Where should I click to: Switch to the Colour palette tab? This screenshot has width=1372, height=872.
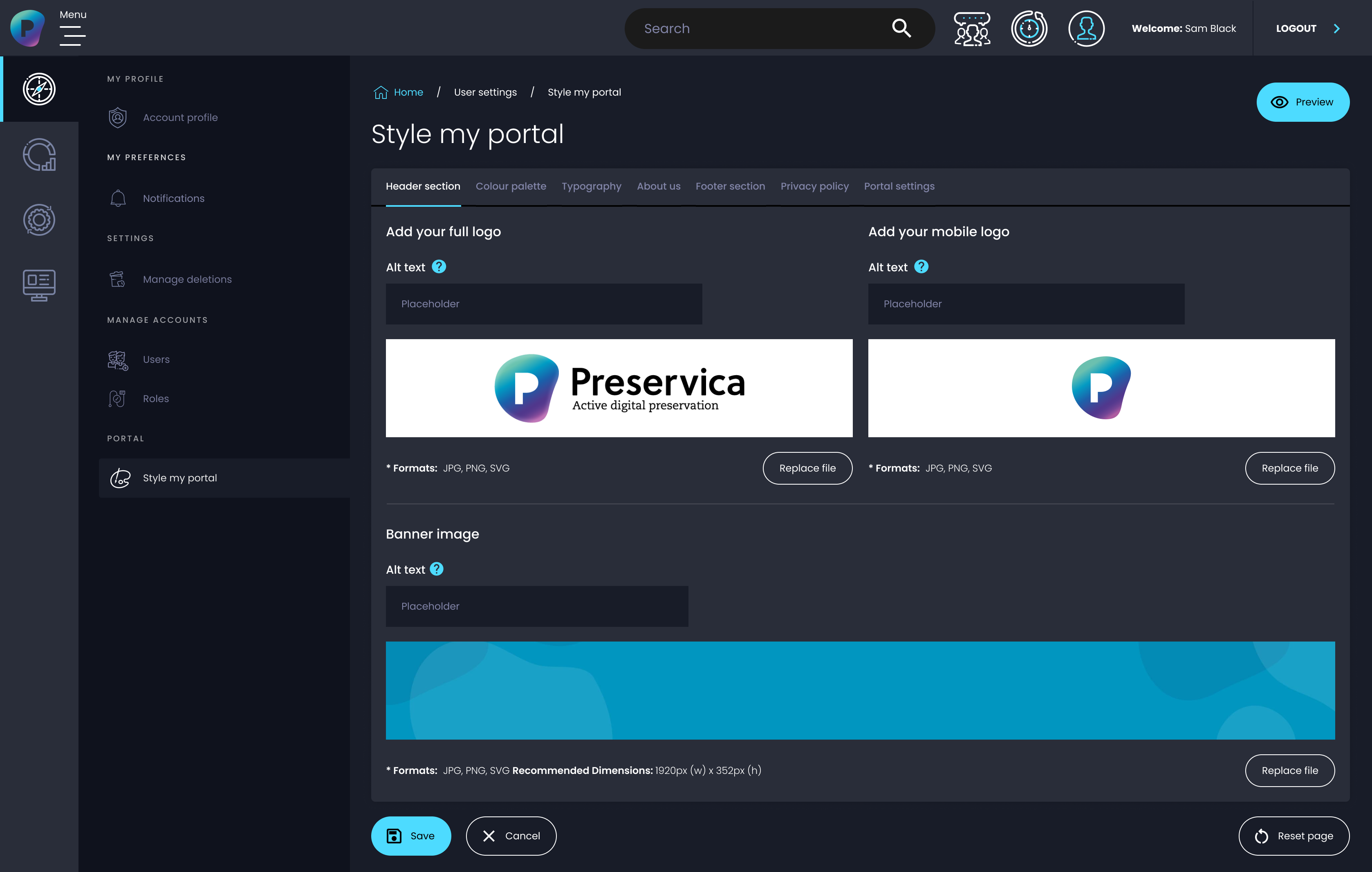[511, 186]
